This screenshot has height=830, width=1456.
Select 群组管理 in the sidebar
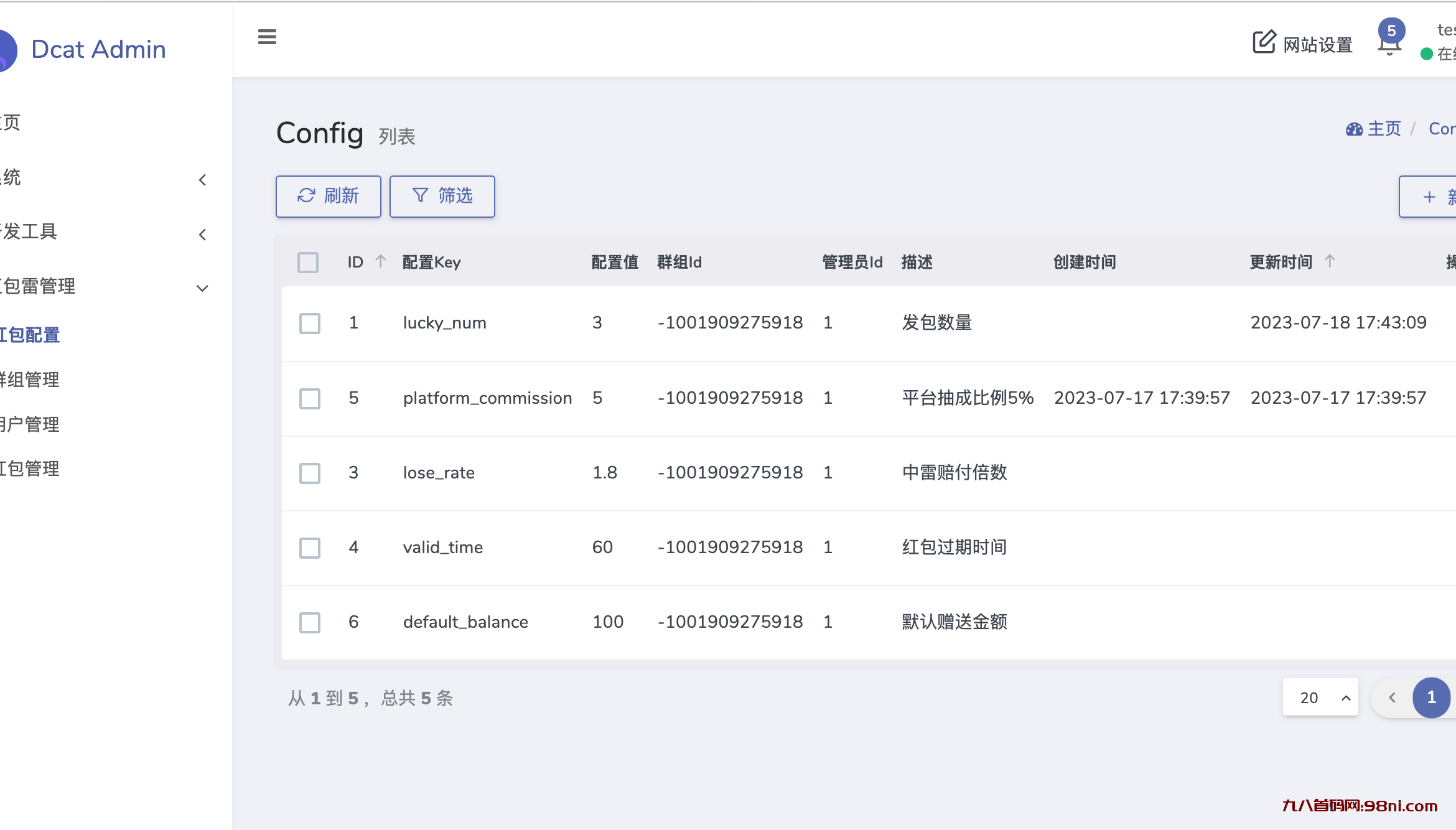(29, 380)
